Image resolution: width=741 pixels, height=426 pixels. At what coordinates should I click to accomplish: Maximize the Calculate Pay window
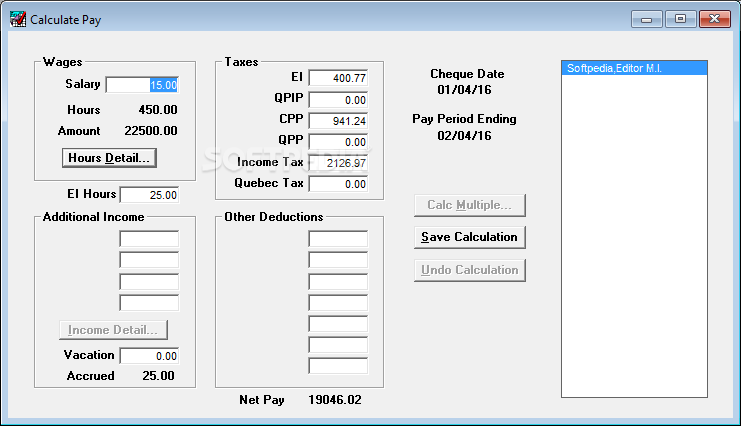(x=681, y=19)
